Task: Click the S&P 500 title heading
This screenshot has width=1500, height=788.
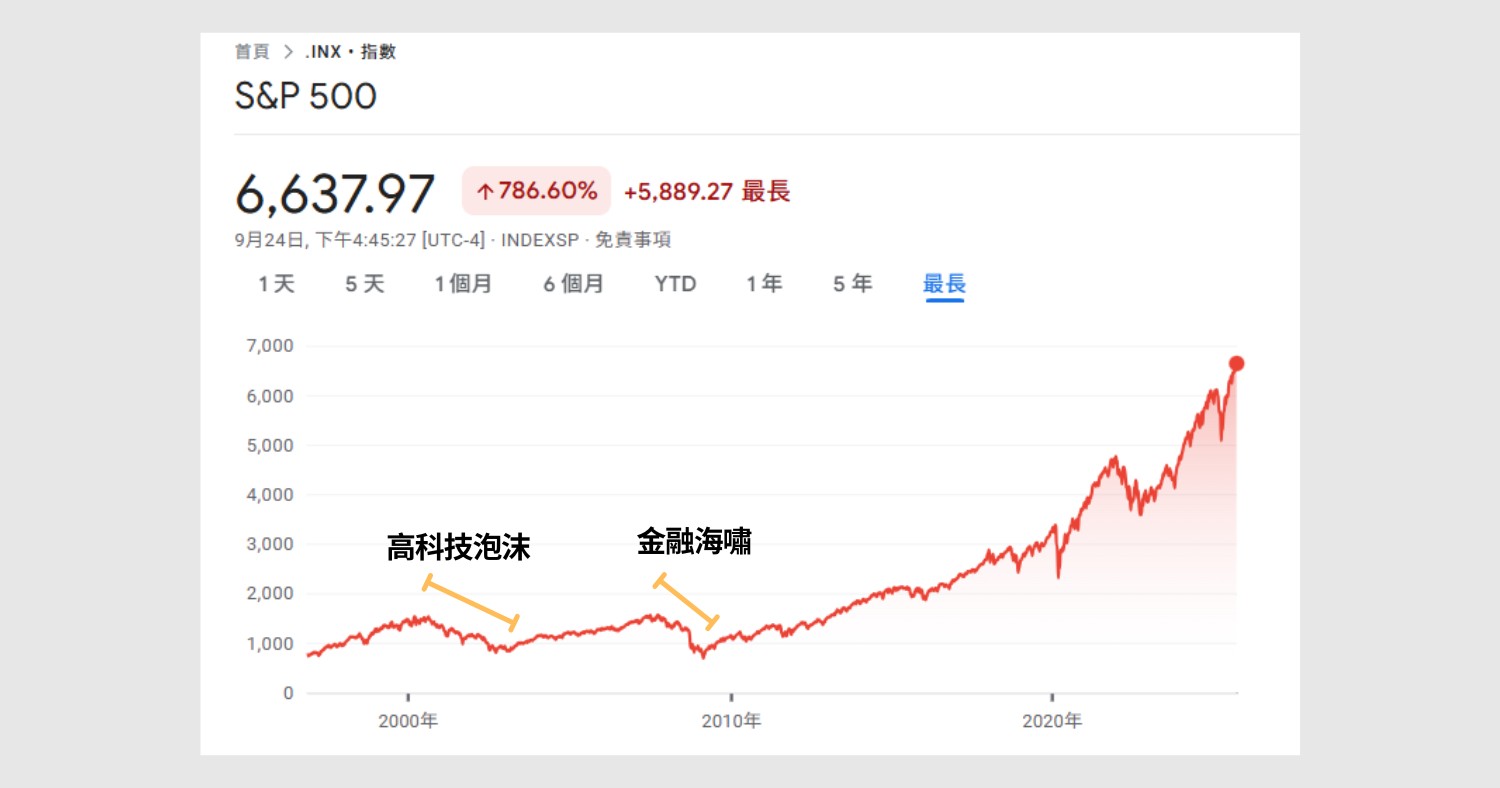Action: click(305, 96)
